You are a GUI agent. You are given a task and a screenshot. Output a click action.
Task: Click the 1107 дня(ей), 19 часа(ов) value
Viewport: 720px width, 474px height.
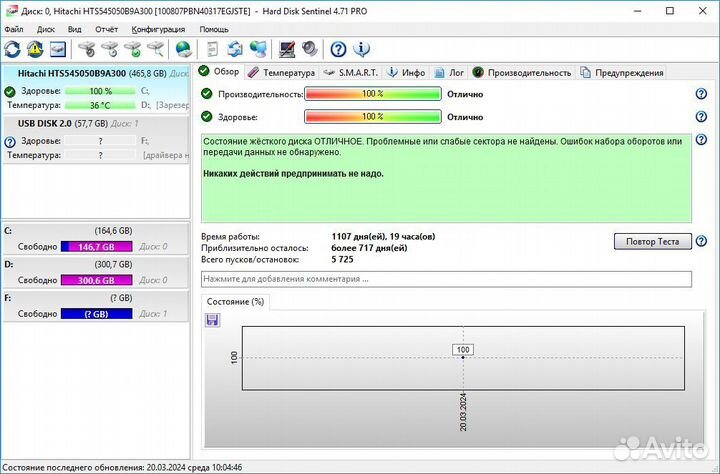point(383,237)
